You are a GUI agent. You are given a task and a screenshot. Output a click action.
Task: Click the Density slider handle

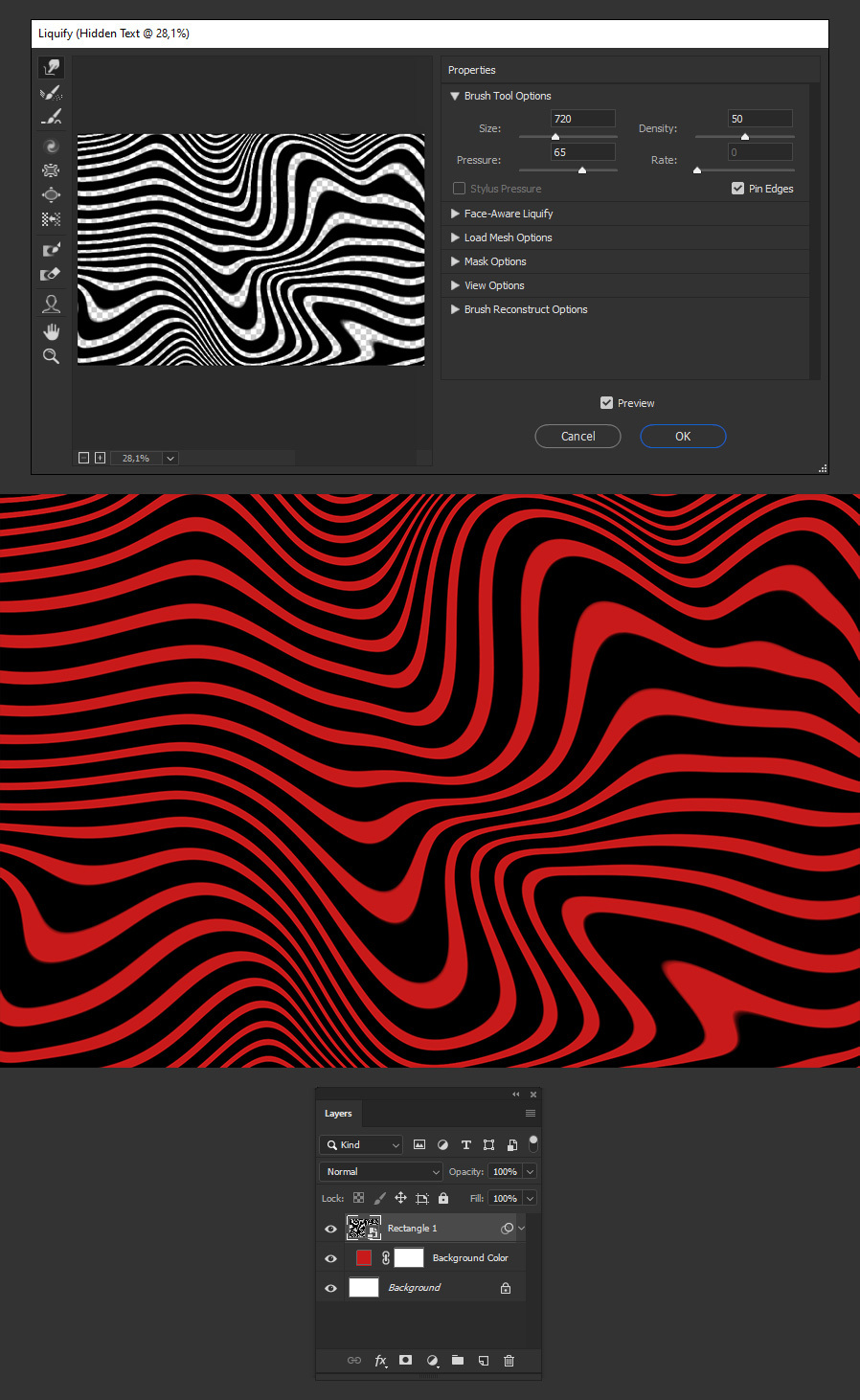[x=745, y=137]
